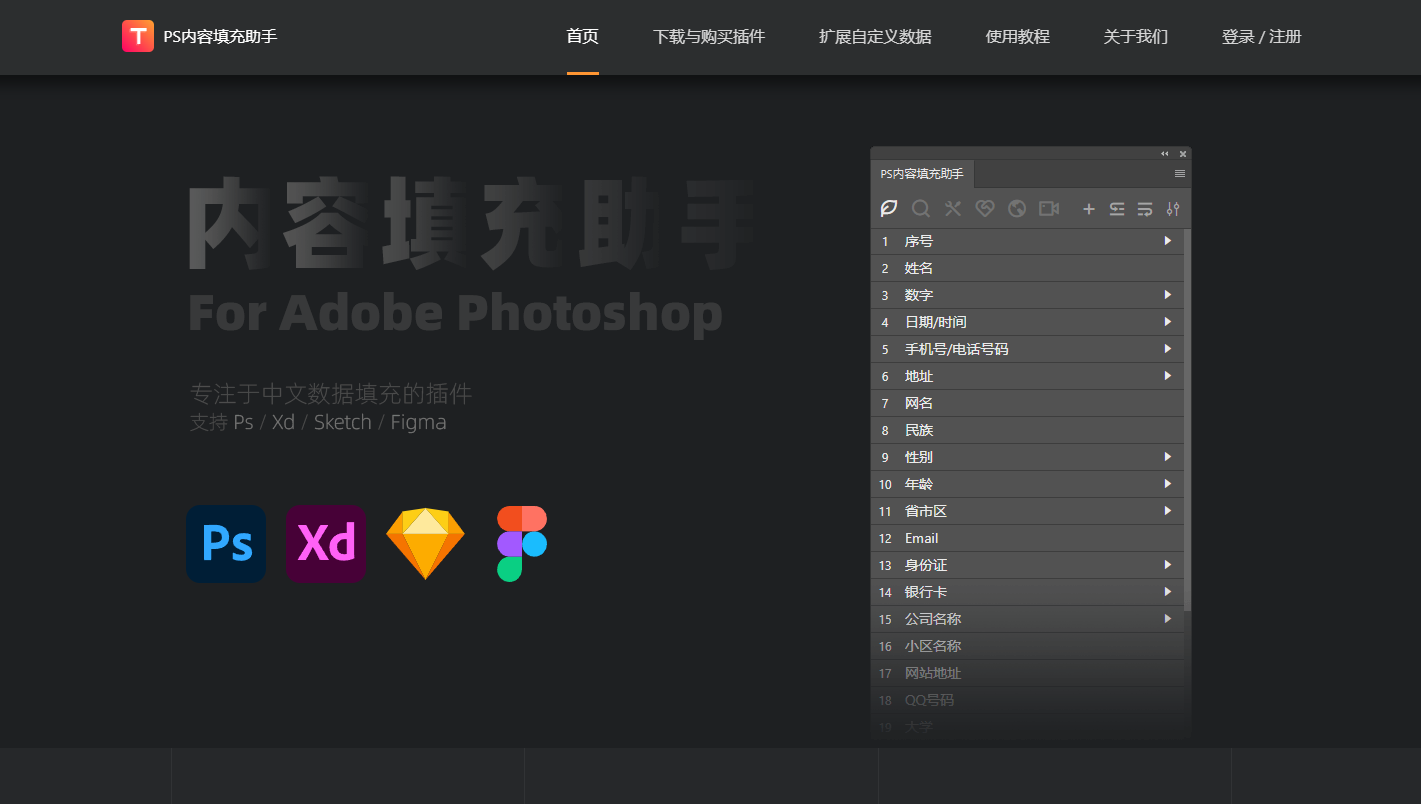
Task: Select the 民族 row in the list
Action: pyautogui.click(x=1027, y=430)
